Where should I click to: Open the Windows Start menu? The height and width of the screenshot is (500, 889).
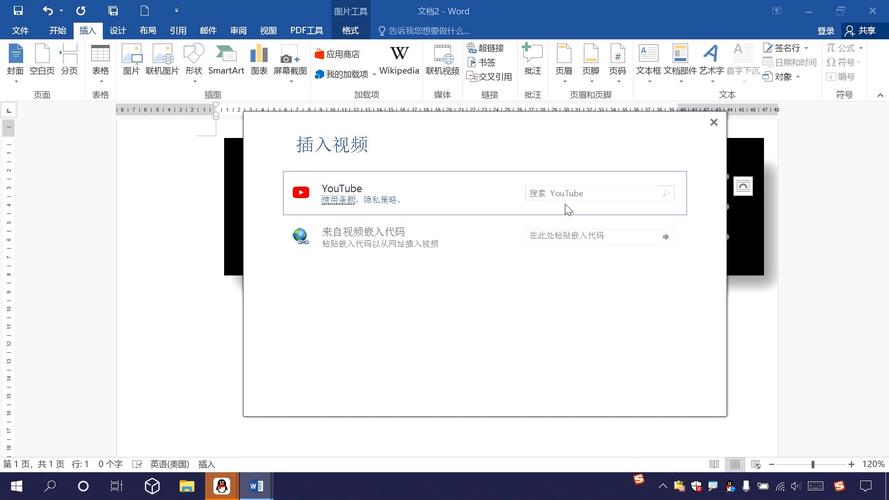point(16,486)
